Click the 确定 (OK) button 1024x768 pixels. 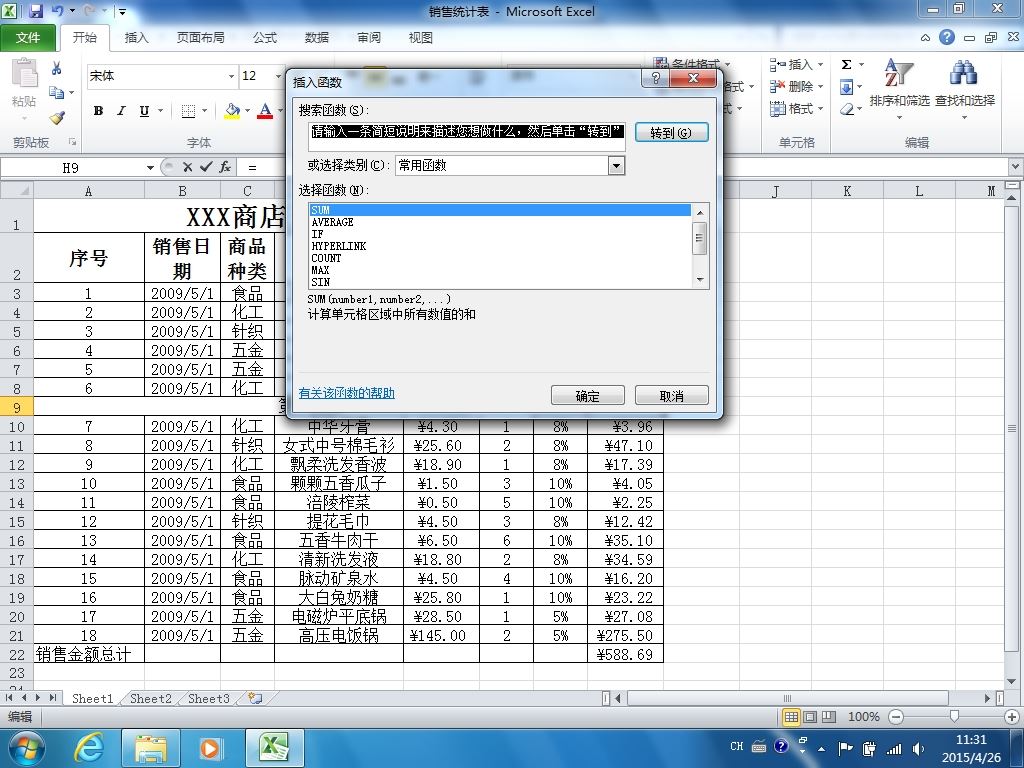(587, 396)
